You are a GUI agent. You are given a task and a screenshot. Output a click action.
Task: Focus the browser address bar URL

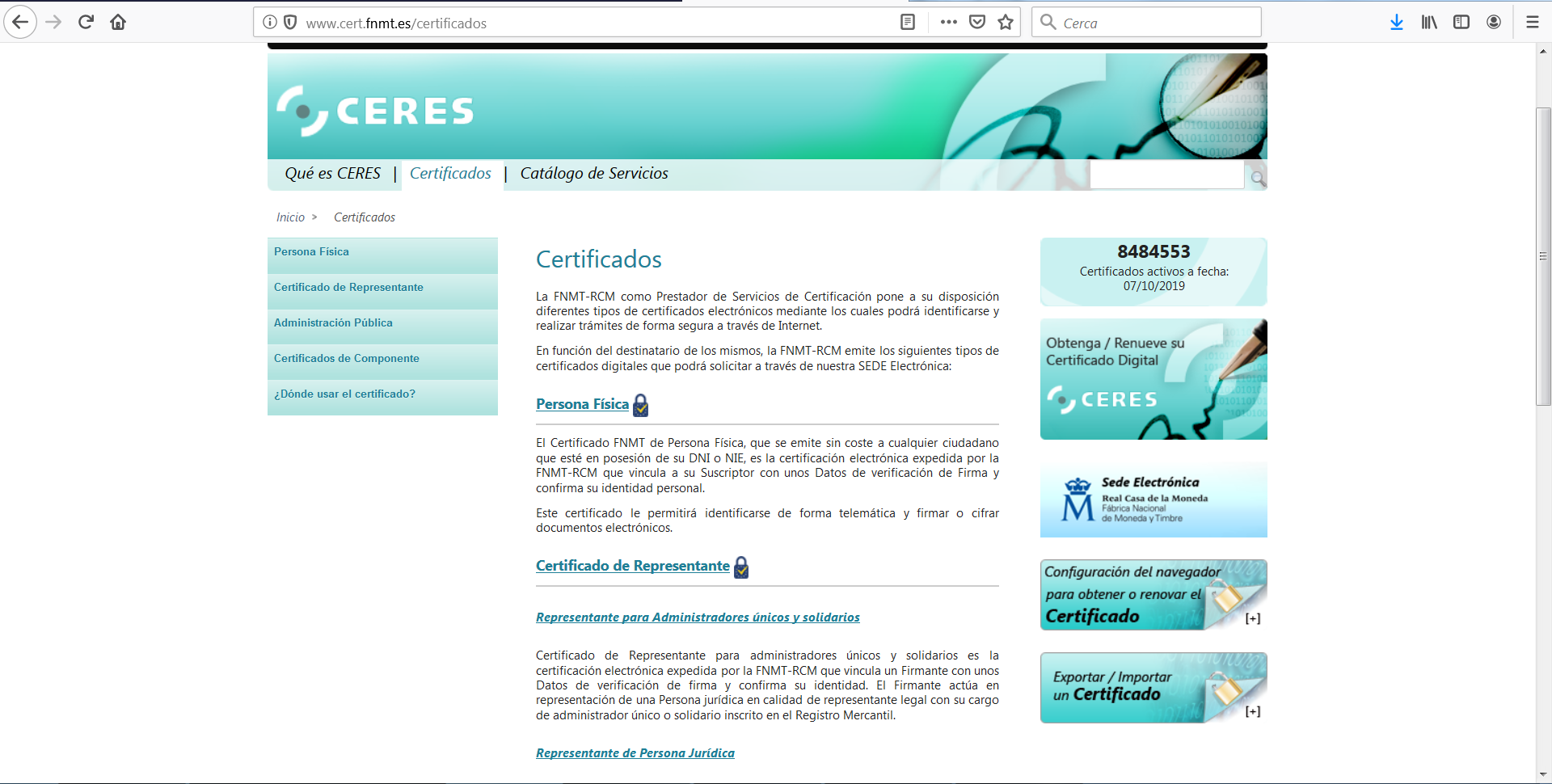598,23
